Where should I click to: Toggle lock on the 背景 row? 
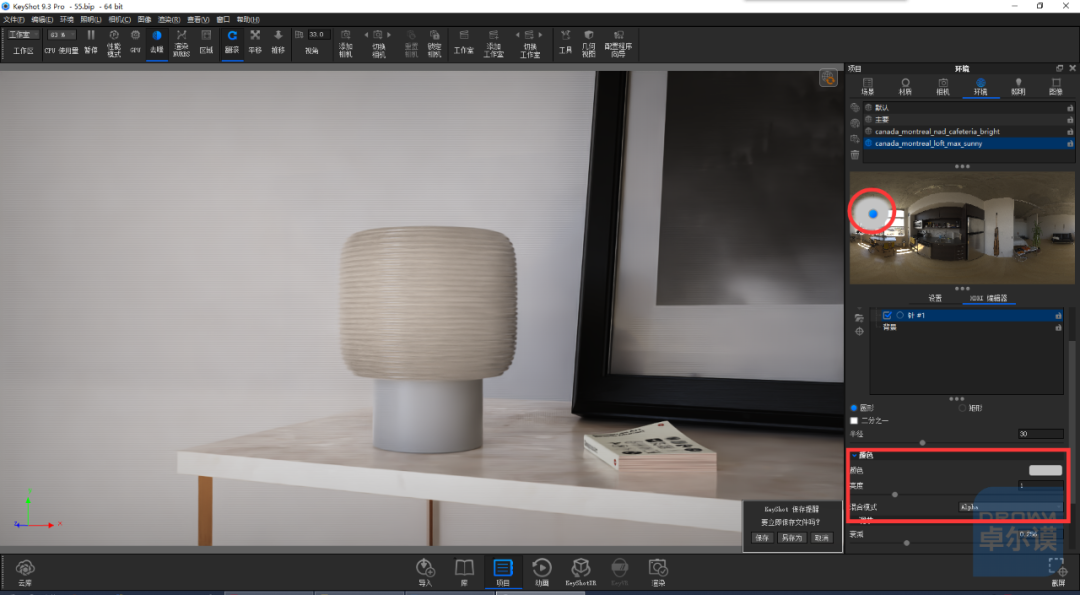click(1059, 328)
